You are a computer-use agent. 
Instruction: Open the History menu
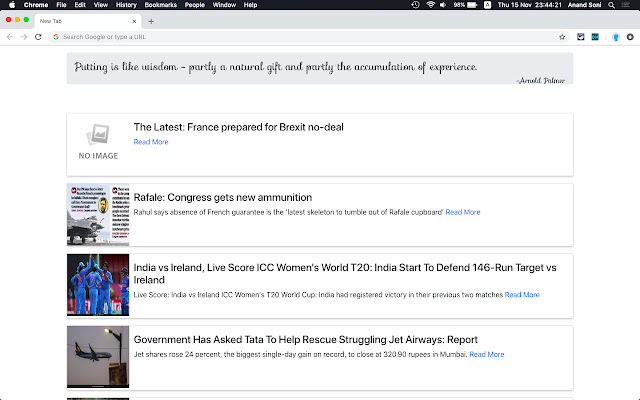126,5
